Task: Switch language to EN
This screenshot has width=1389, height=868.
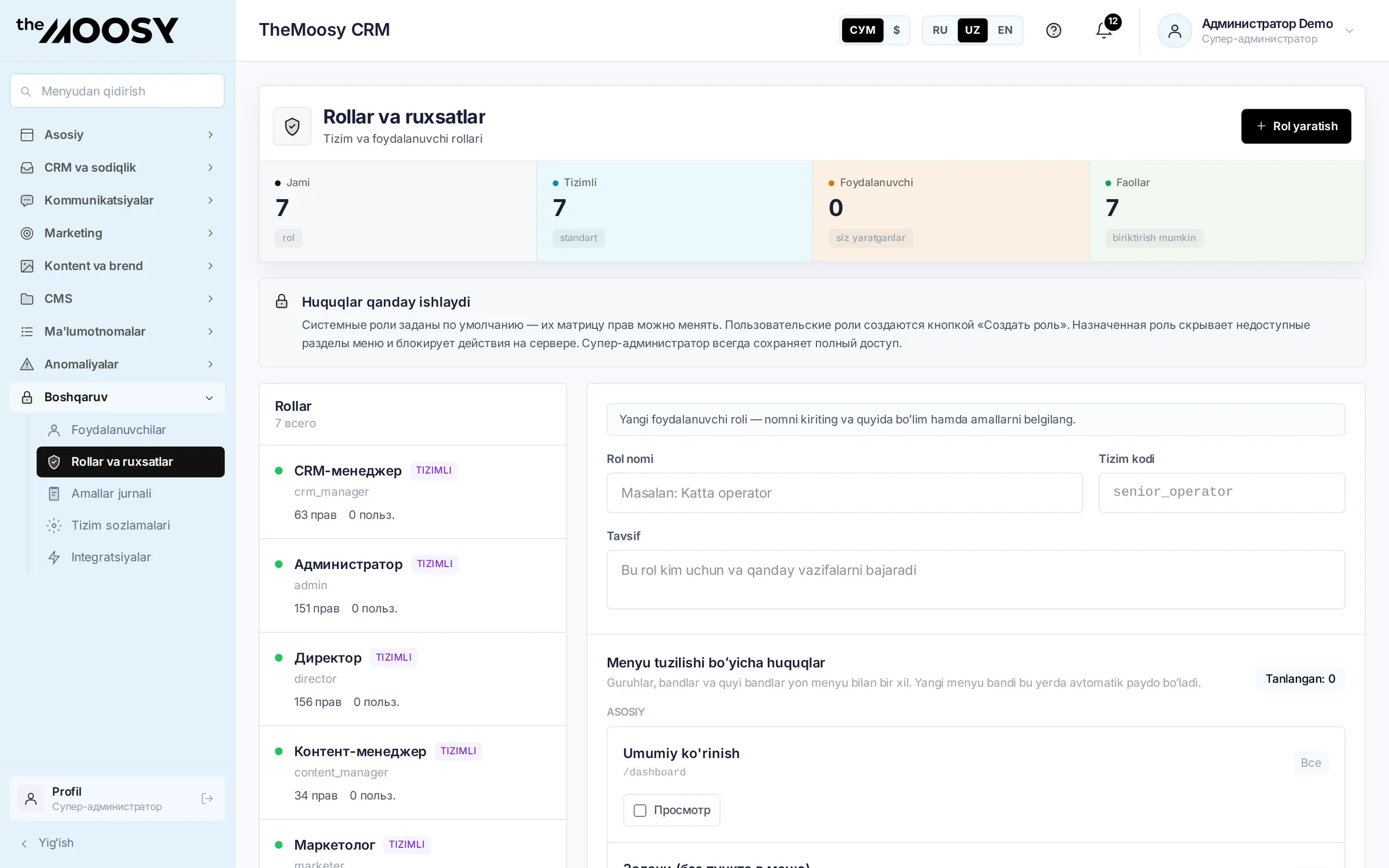Action: 1005,30
